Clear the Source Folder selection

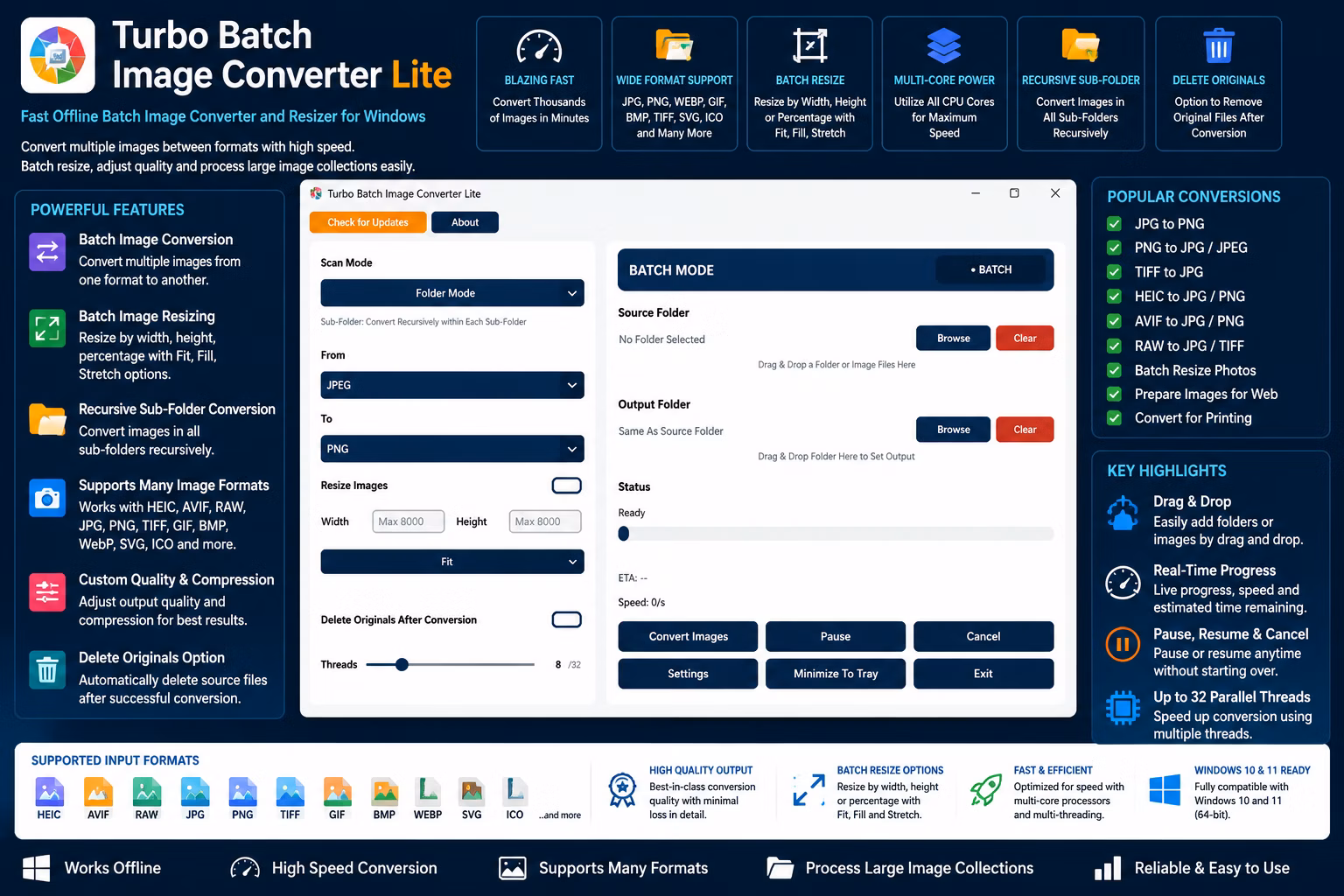(x=1025, y=338)
